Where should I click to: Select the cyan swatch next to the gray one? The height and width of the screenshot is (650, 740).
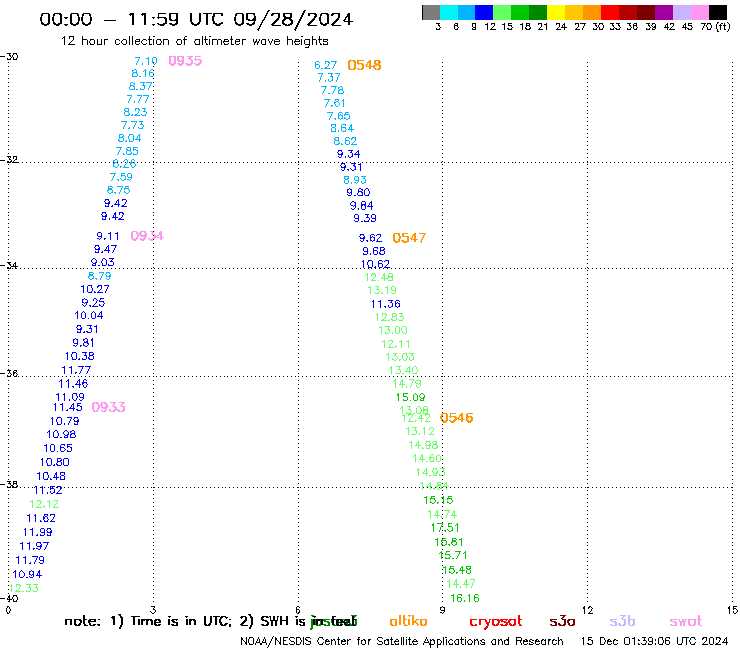(449, 12)
